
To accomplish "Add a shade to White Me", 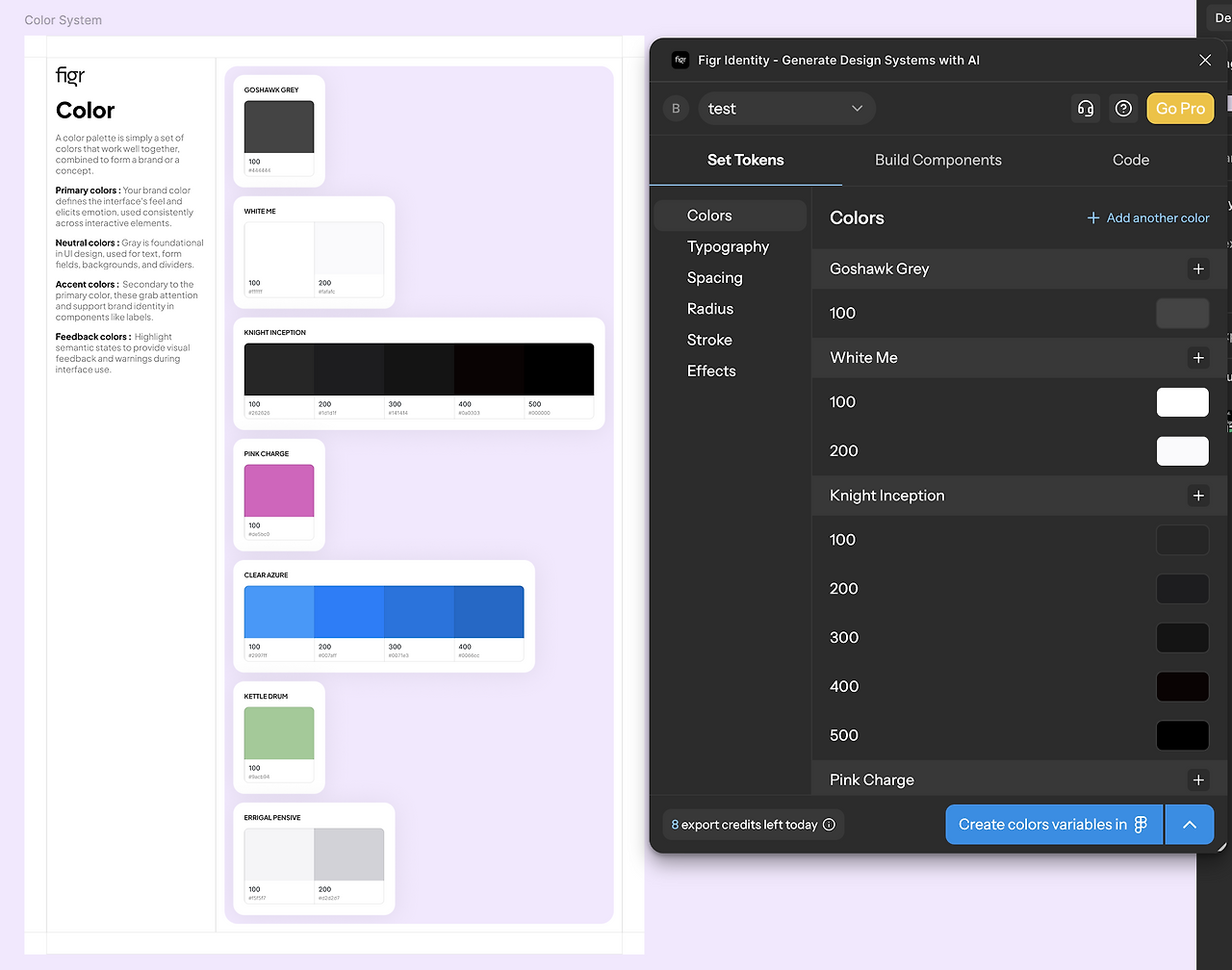I will 1198,358.
